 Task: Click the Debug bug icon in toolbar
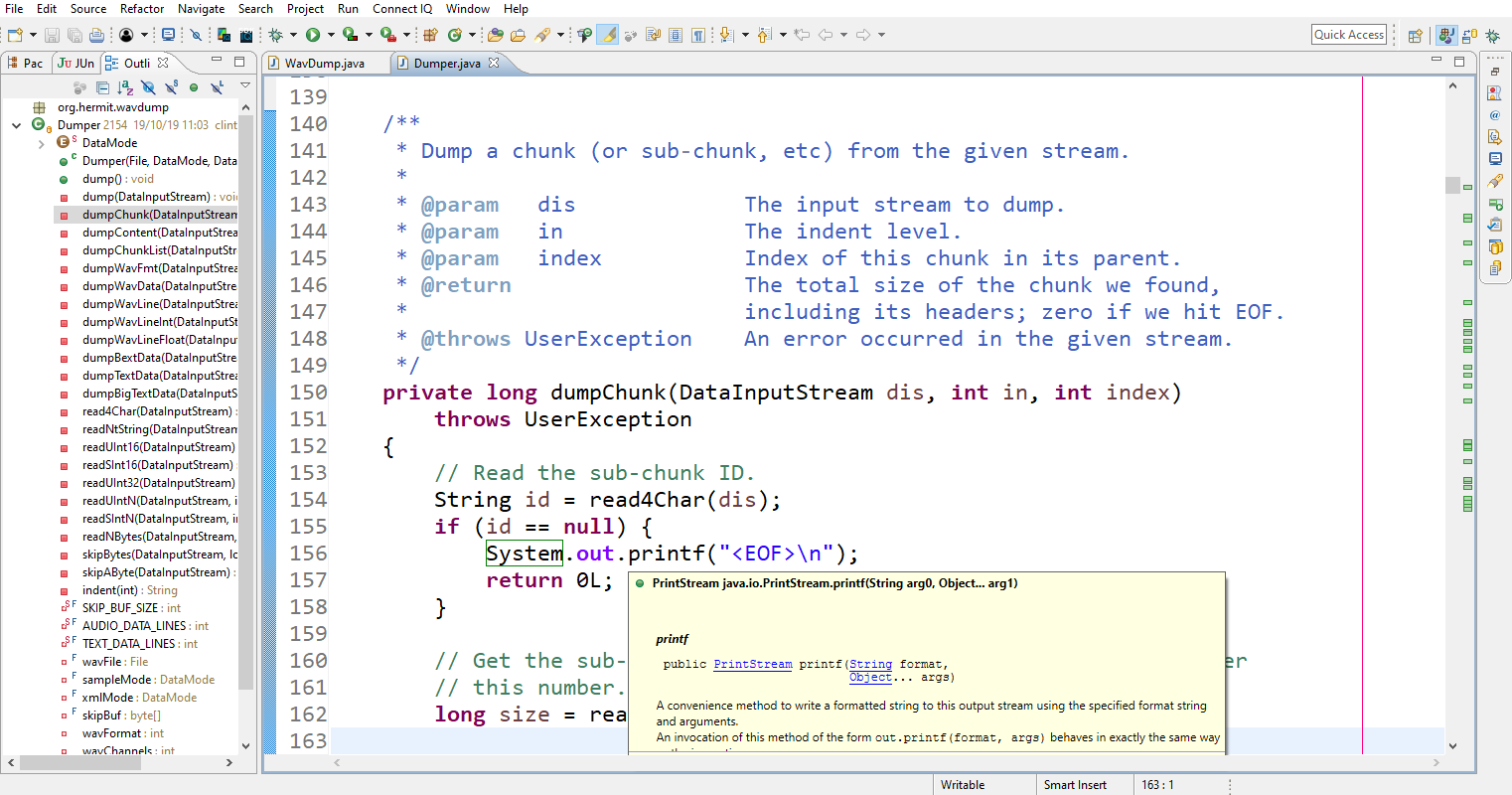[276, 35]
